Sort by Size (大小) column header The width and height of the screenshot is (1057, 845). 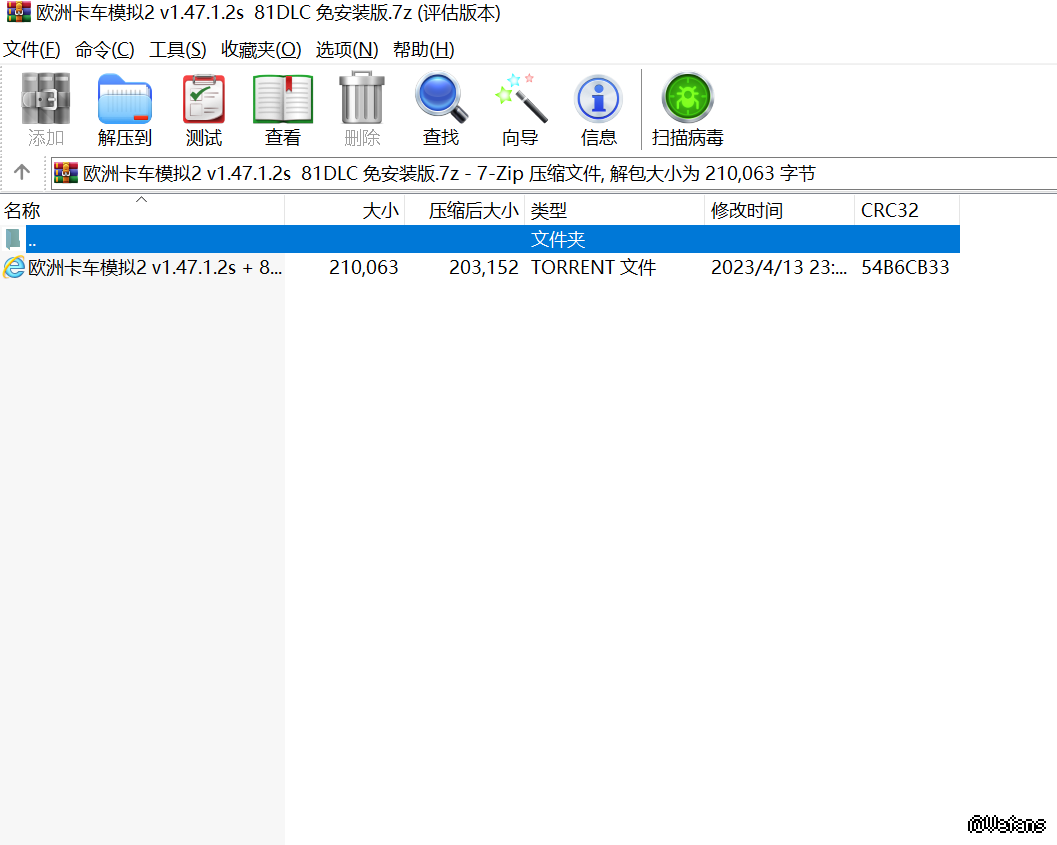click(345, 211)
